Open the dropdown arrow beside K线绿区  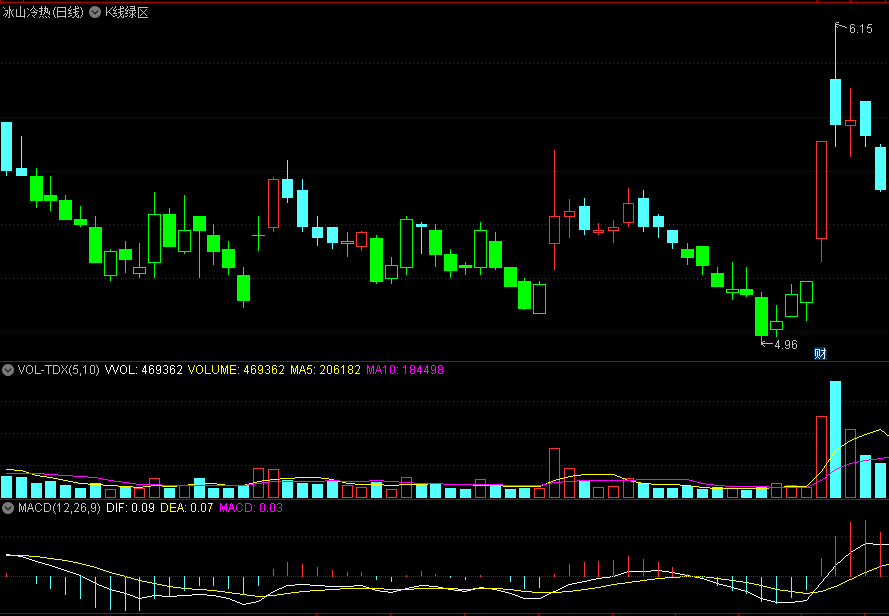pos(95,12)
